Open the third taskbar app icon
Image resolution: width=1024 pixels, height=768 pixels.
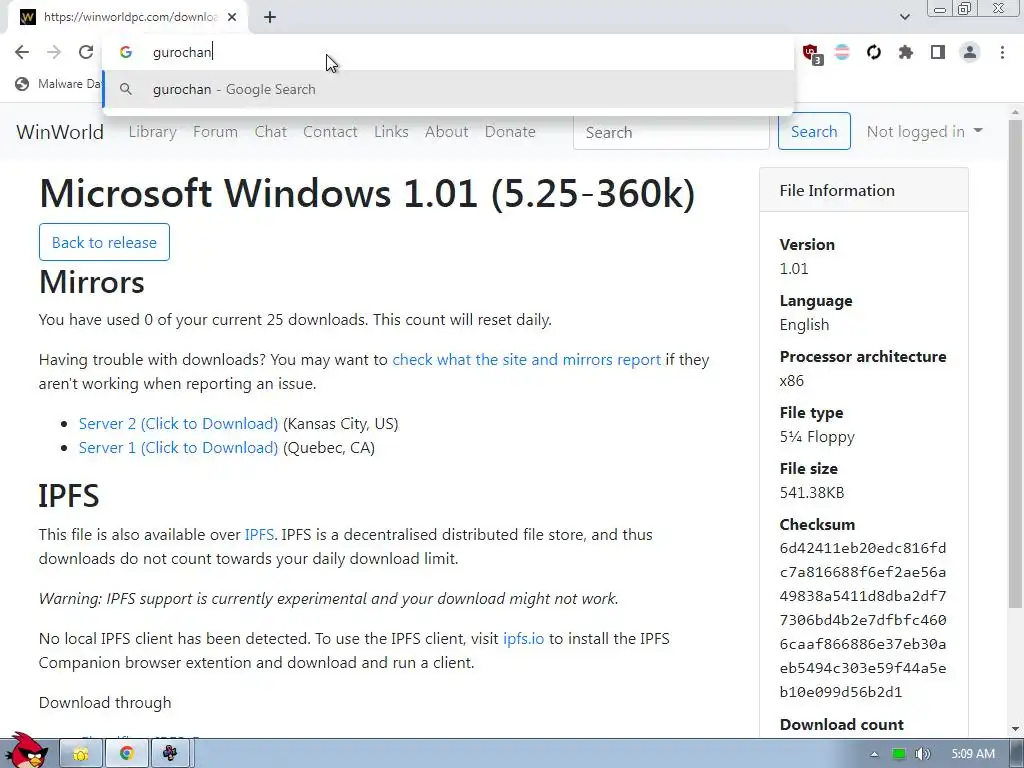[170, 754]
